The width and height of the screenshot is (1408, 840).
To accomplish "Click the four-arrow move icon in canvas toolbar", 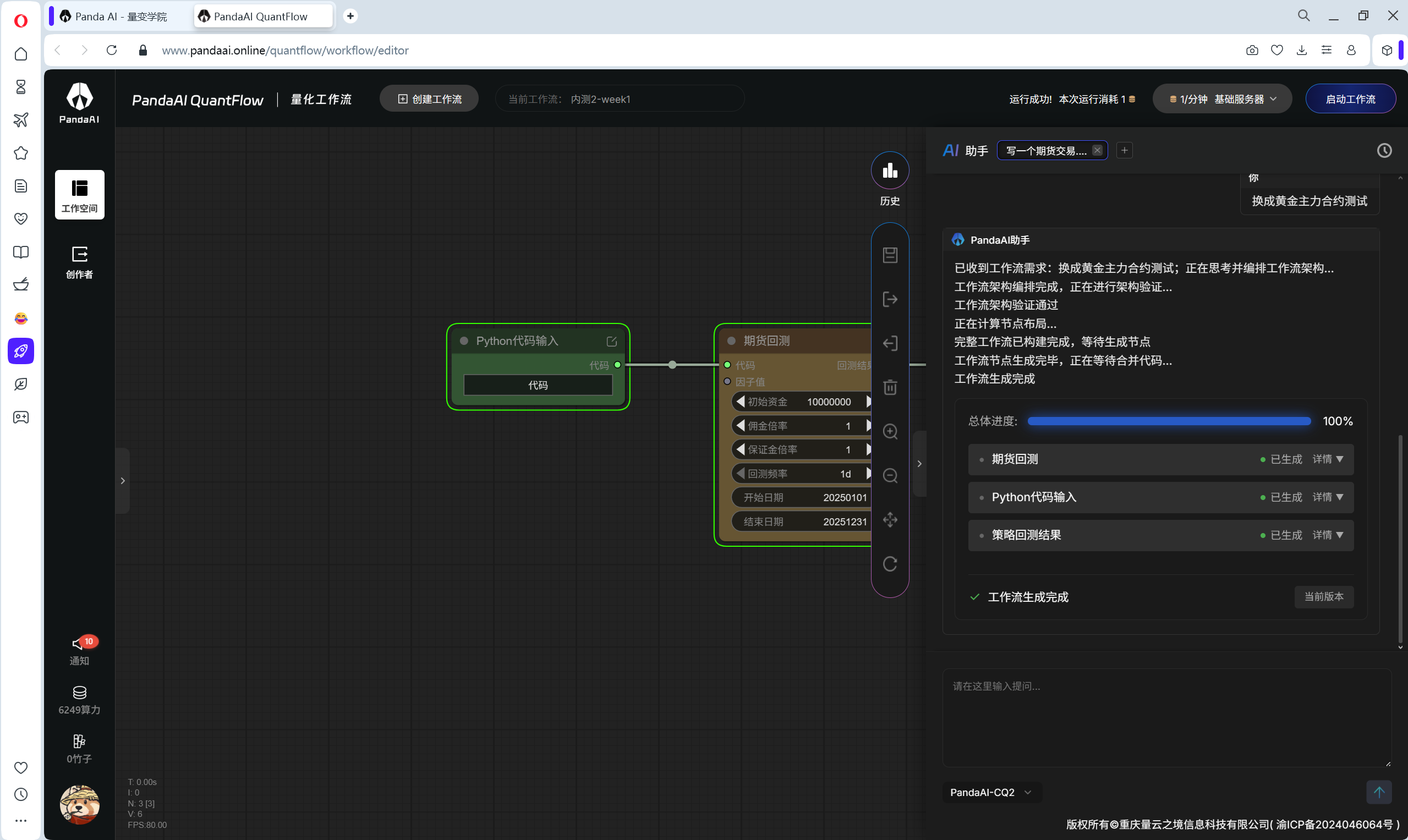I will pos(889,520).
